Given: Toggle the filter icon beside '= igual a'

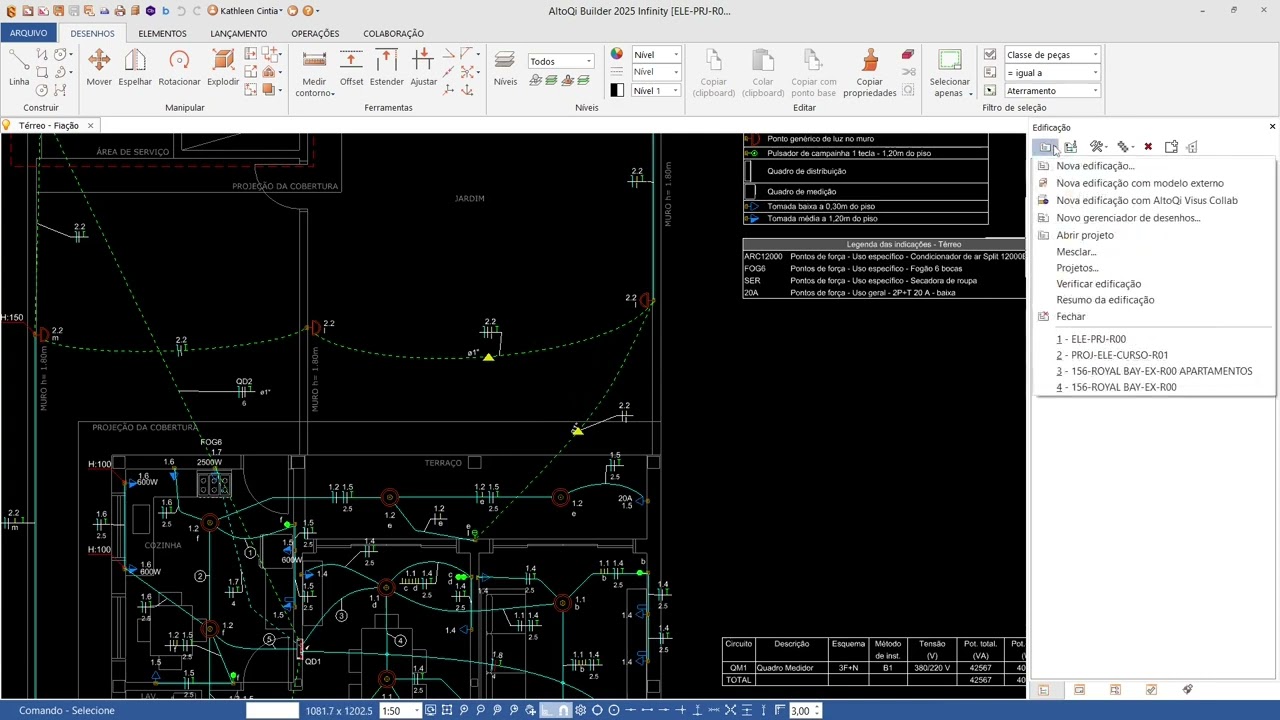Looking at the screenshot, I should pos(990,72).
